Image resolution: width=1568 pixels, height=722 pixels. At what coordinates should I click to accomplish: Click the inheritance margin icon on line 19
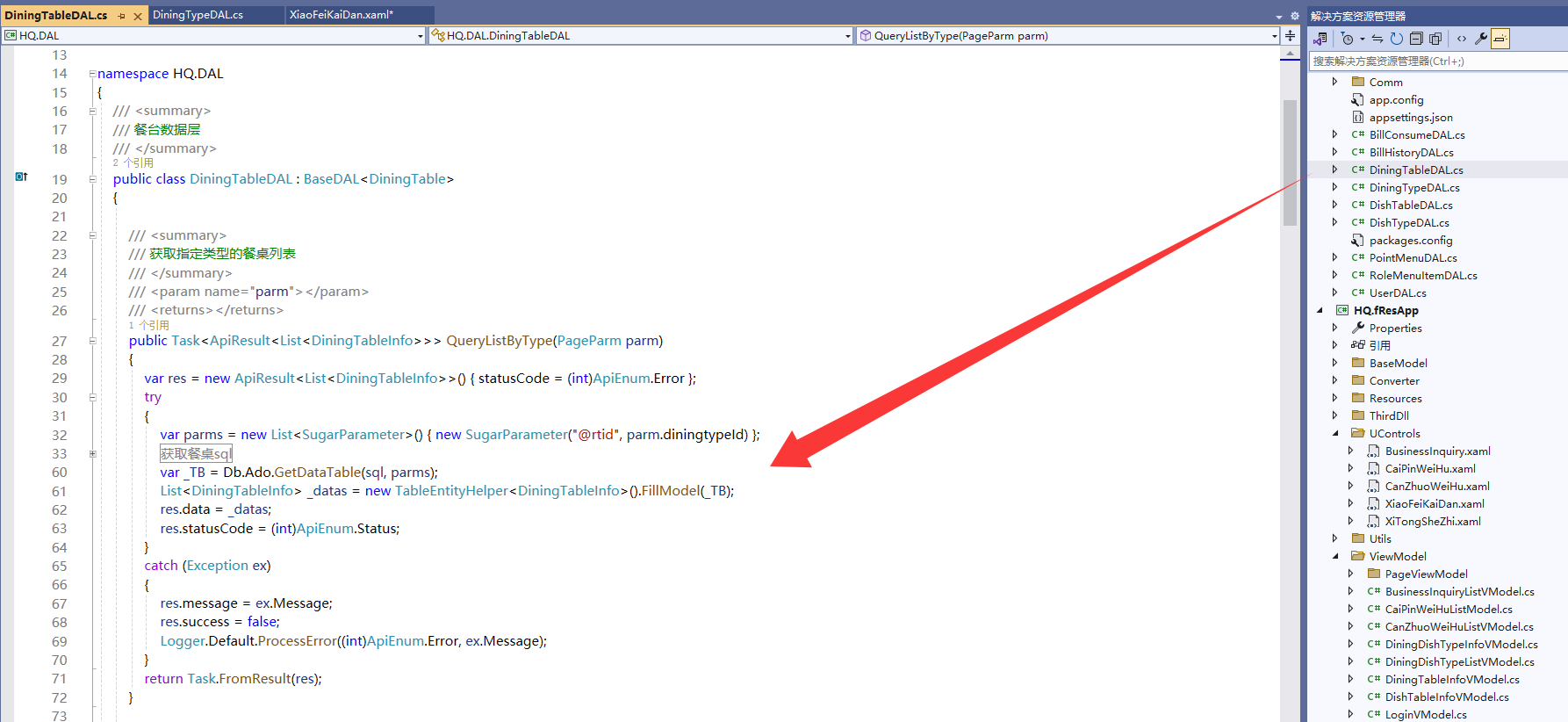coord(22,177)
